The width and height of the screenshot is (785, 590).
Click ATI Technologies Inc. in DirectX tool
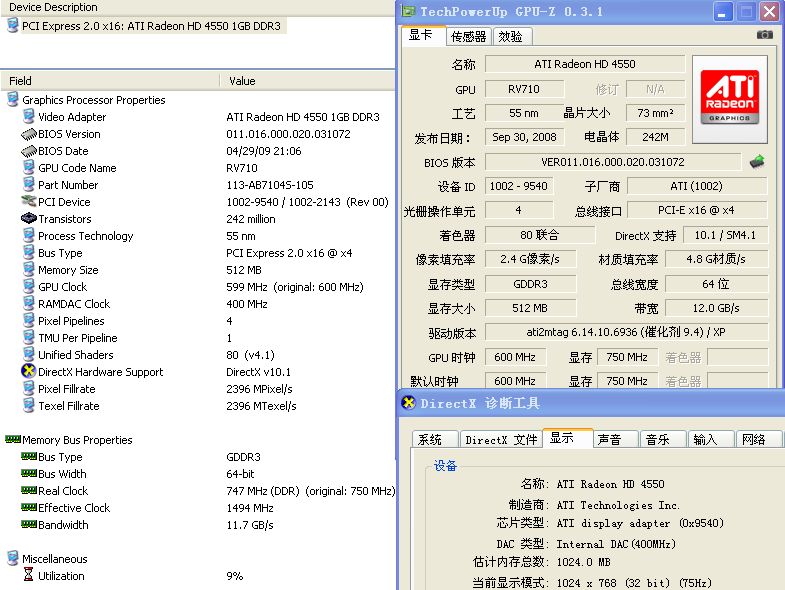pos(618,505)
